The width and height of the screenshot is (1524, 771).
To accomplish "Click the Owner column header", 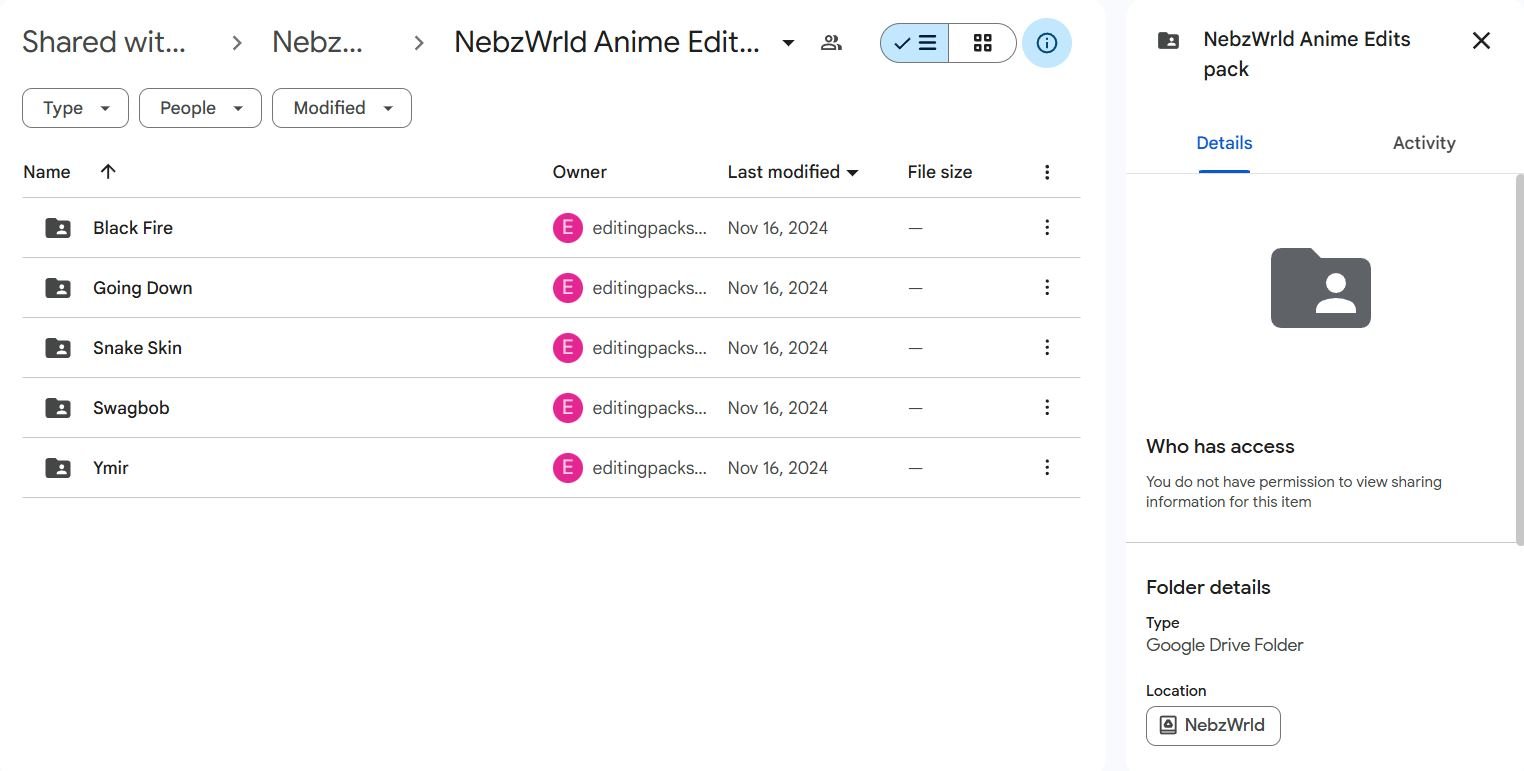I will pos(580,172).
